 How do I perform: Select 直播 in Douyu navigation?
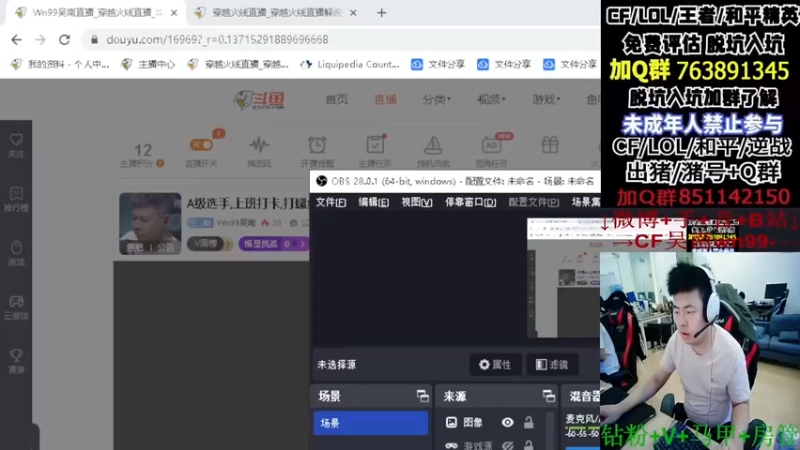pyautogui.click(x=385, y=99)
